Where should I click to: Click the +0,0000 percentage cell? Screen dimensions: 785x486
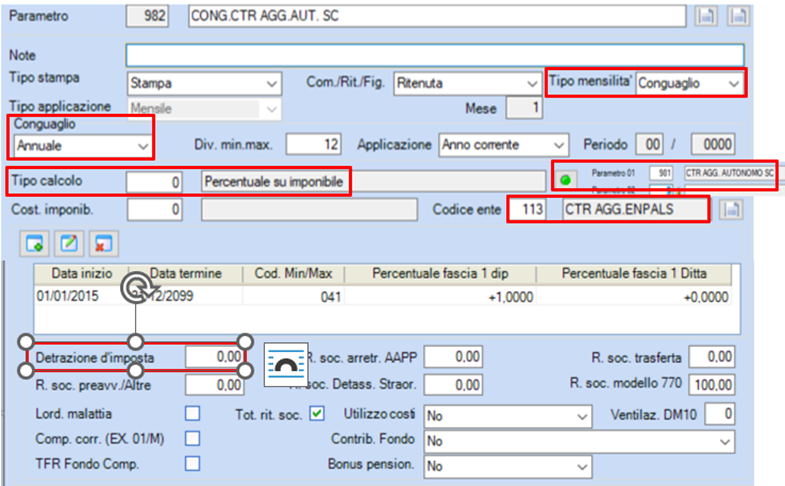tap(634, 297)
